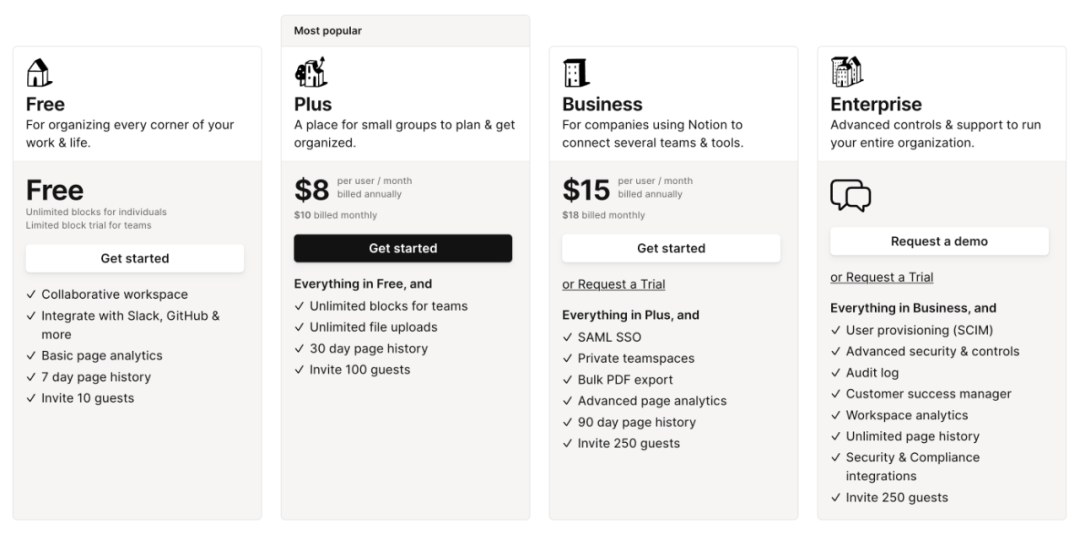Click checkmark next to SAML SSO
The height and width of the screenshot is (540, 1080).
[x=568, y=337]
